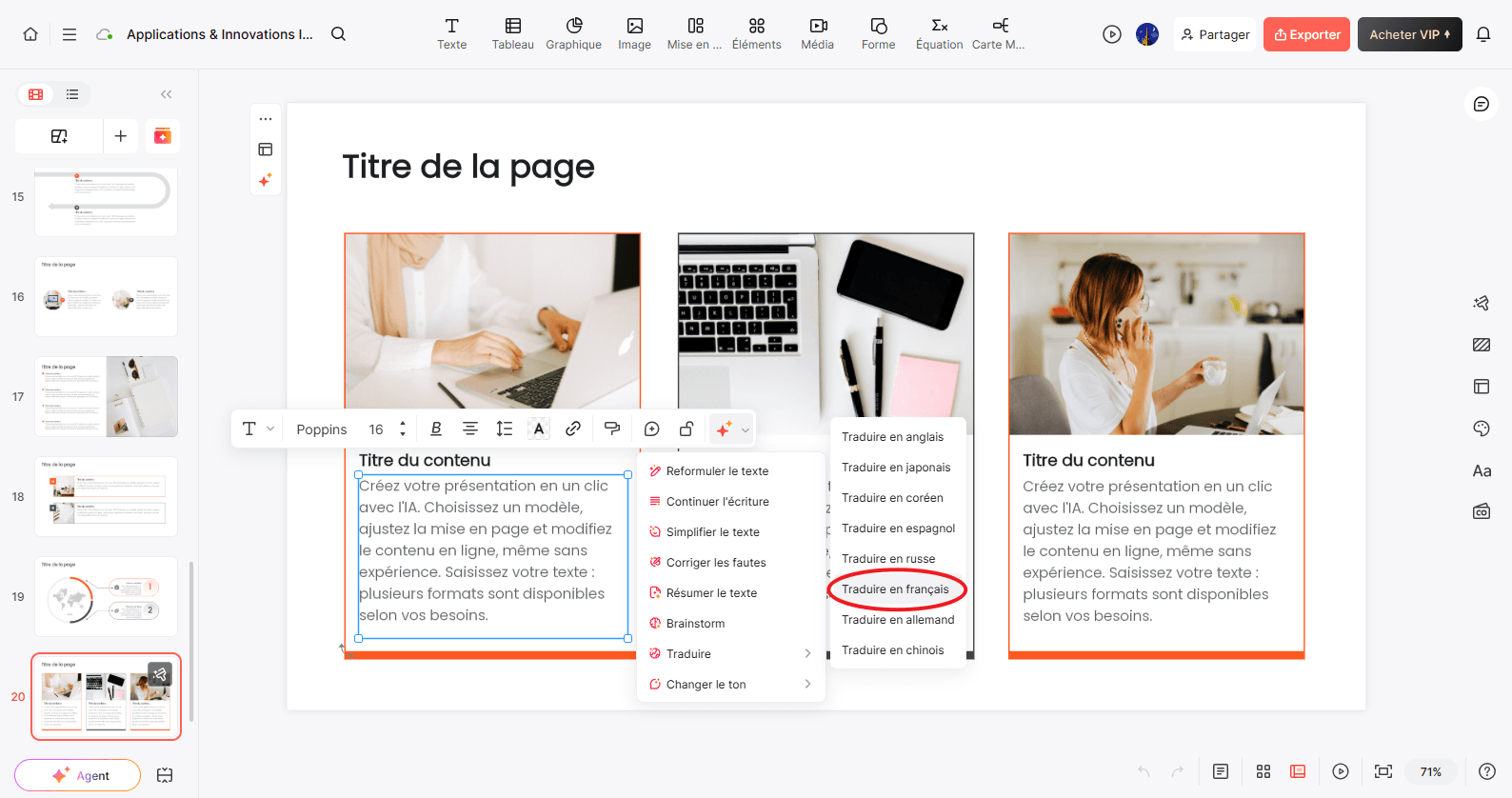This screenshot has height=798, width=1512.
Task: Open the Éléments library
Action: click(x=757, y=34)
